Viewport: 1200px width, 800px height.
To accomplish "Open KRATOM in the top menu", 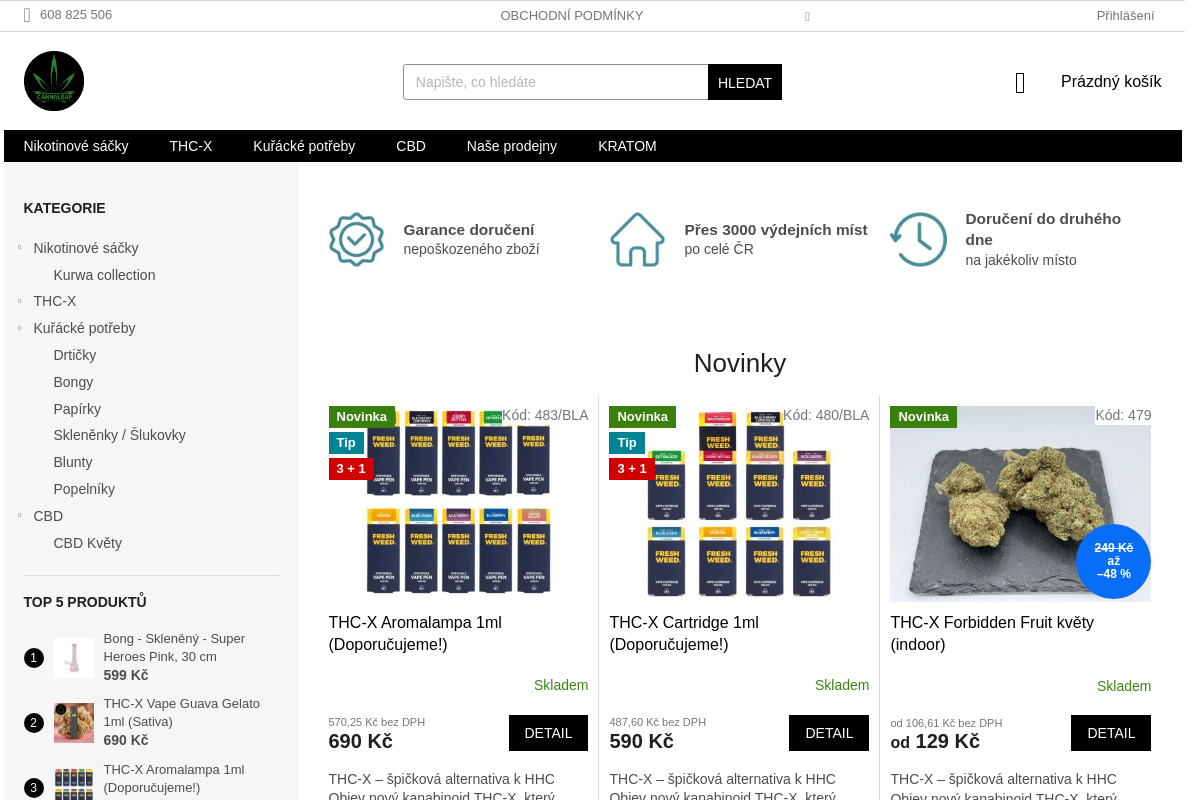I will 627,146.
